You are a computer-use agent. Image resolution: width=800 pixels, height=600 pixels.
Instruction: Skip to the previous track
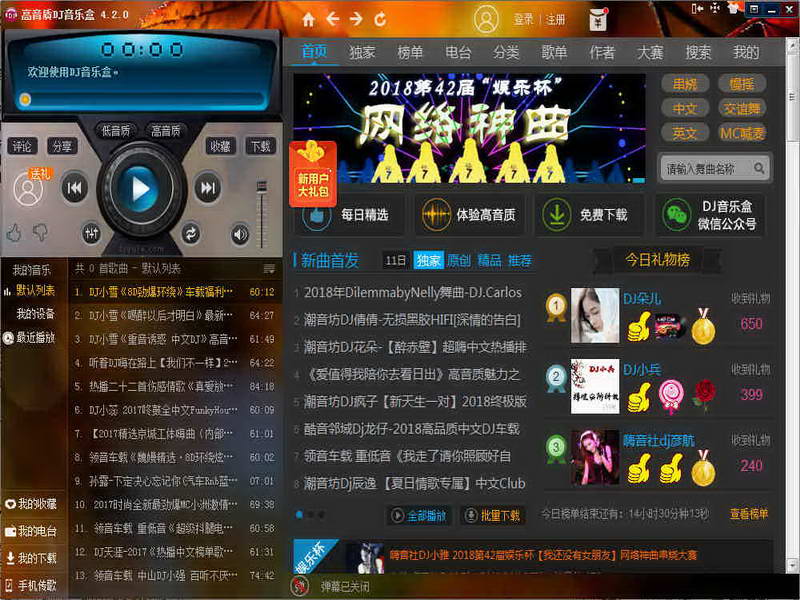pyautogui.click(x=74, y=188)
